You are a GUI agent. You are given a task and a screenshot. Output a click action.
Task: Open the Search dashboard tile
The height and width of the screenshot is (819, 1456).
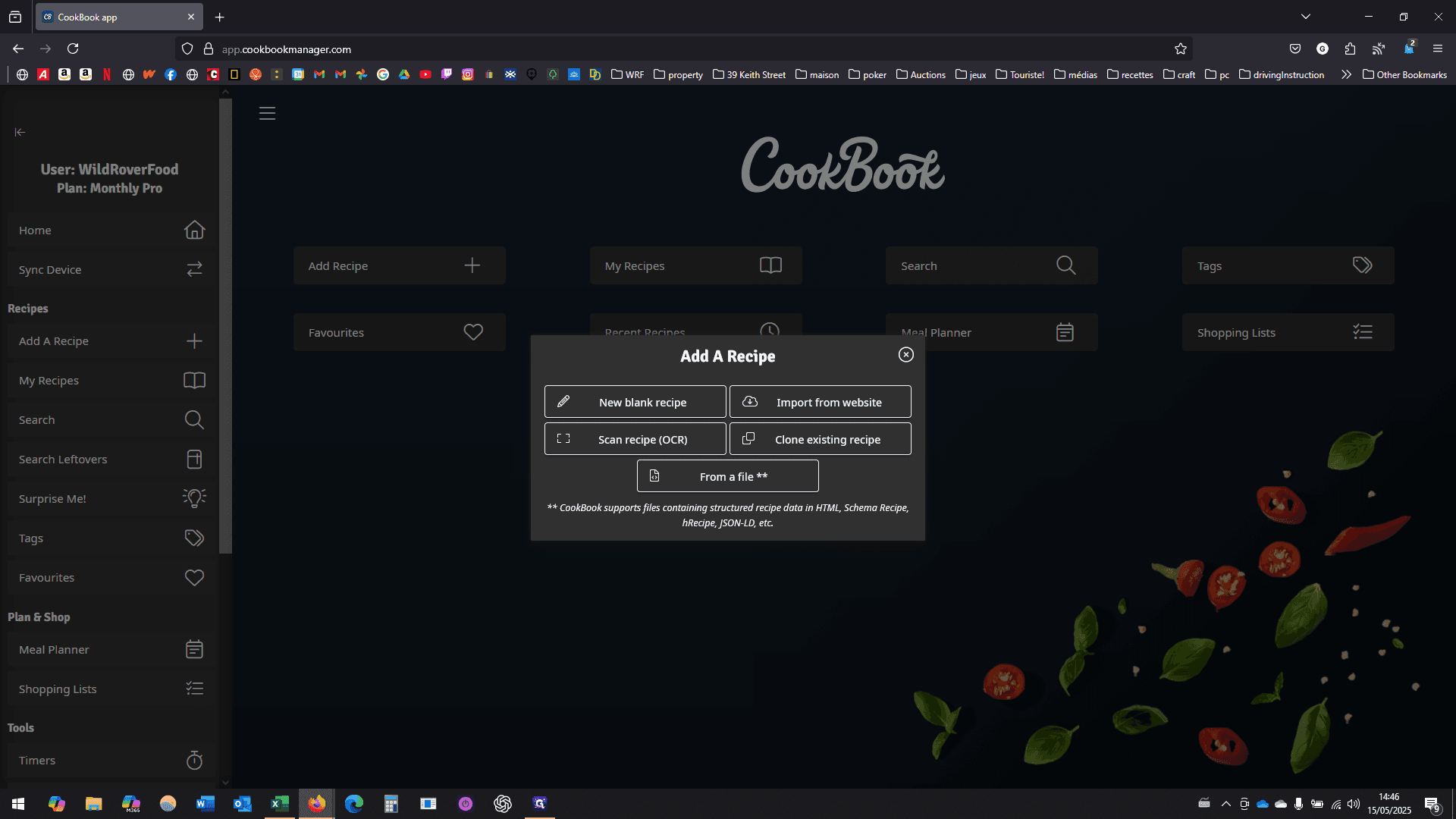pyautogui.click(x=992, y=265)
